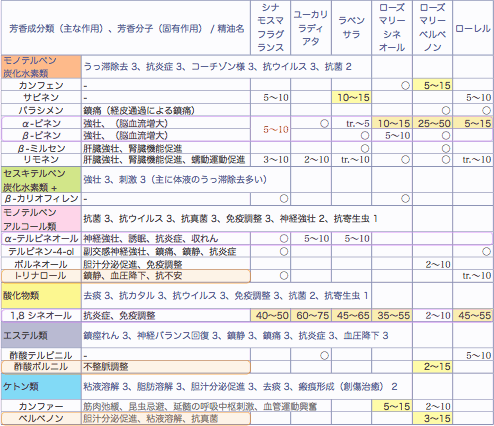Select the 5~15 value in カンファー row

point(392,406)
